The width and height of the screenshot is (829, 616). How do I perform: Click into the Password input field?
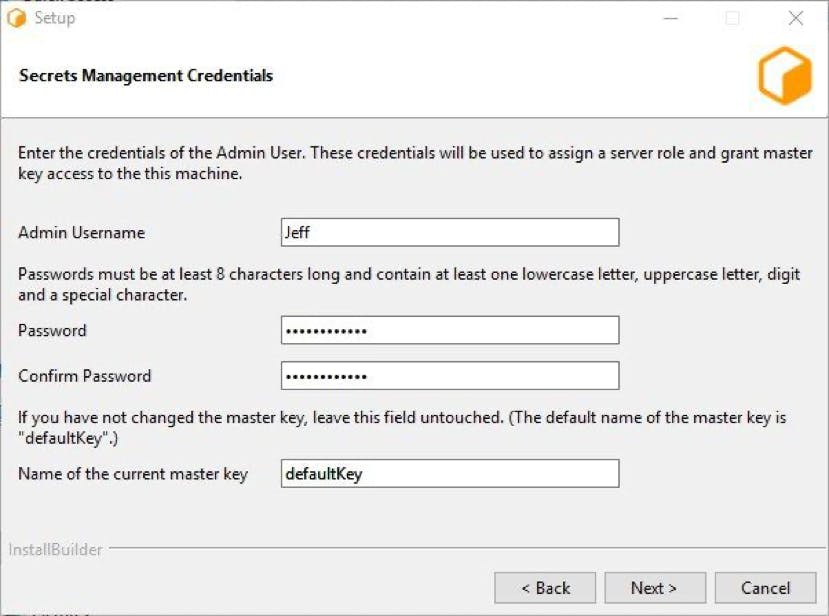point(450,330)
